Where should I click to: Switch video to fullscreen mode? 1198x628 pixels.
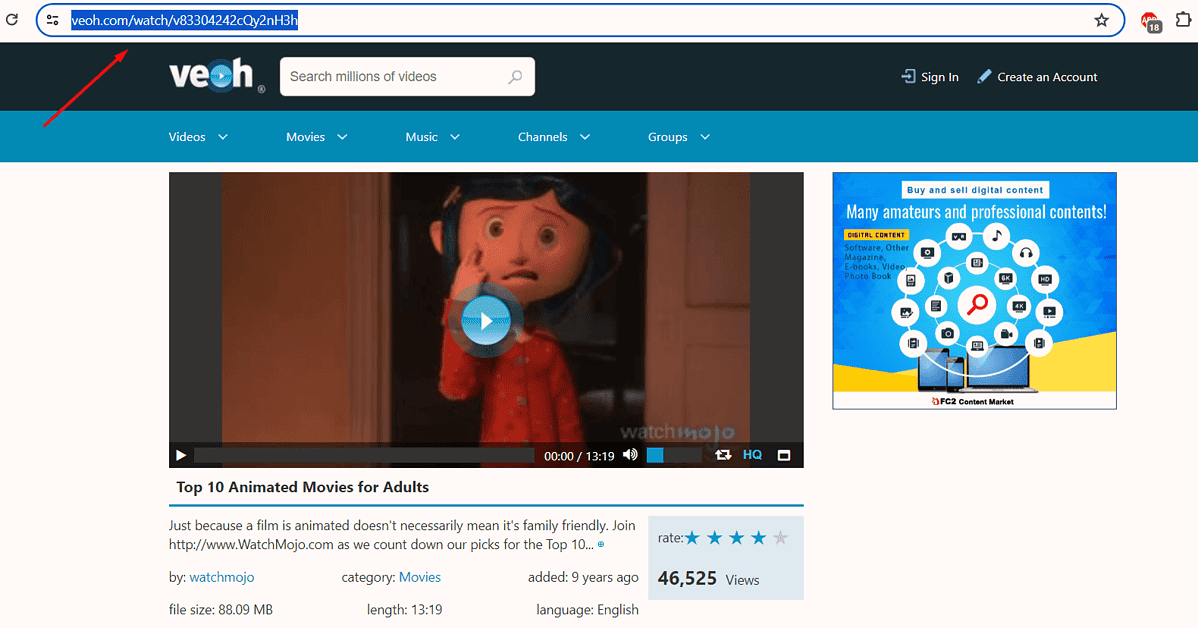tap(784, 455)
